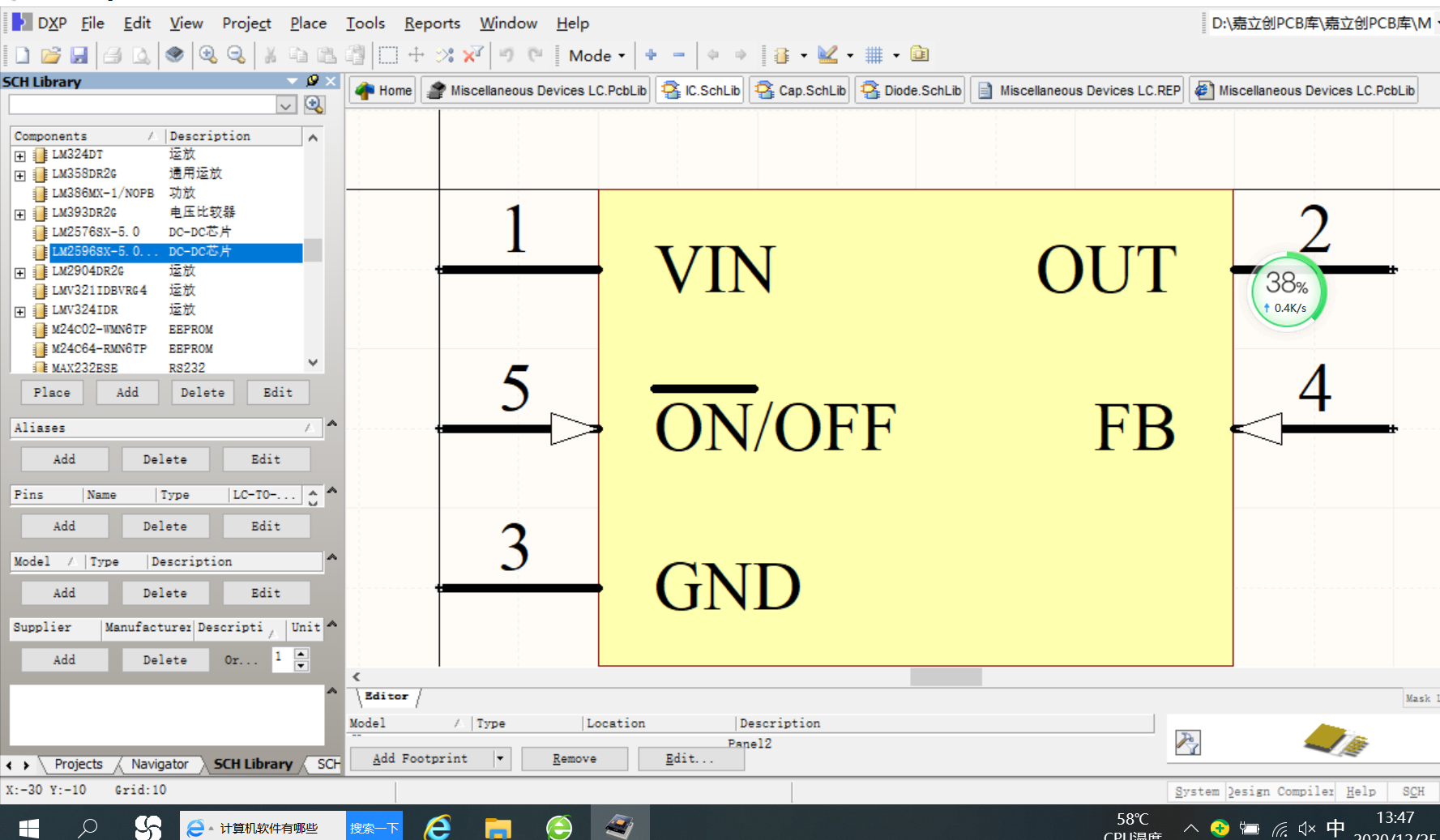Click the Cut scissors icon
The image size is (1440, 840).
coord(271,55)
